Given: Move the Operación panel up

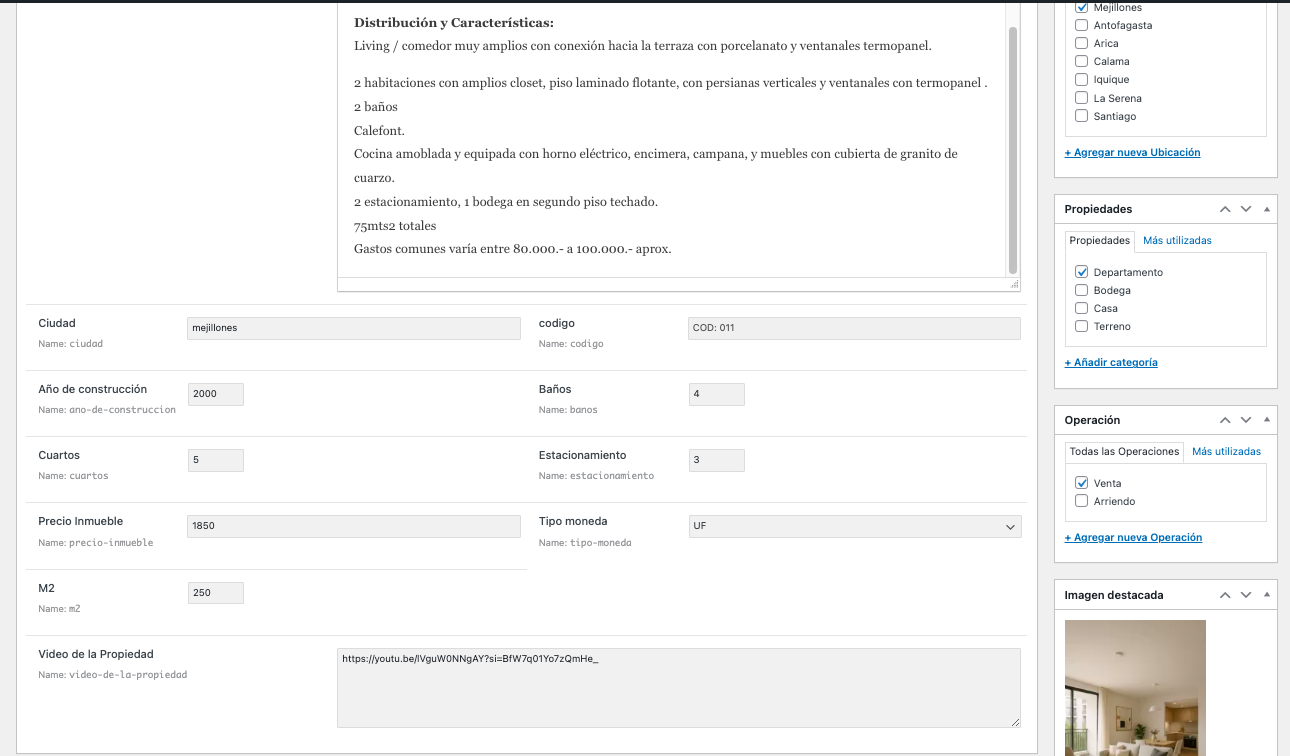Looking at the screenshot, I should [x=1225, y=420].
